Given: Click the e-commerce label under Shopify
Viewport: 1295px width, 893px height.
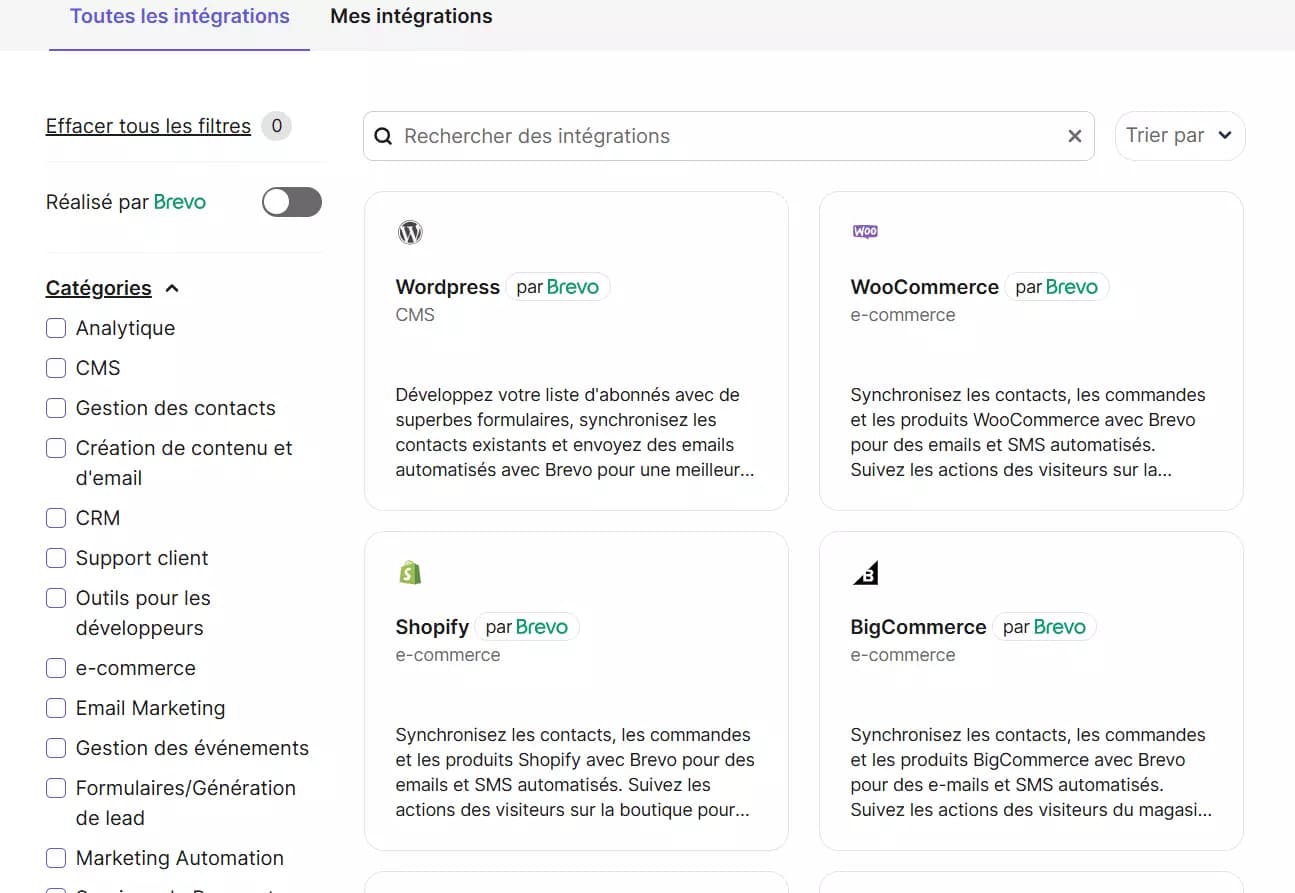Looking at the screenshot, I should tap(448, 655).
